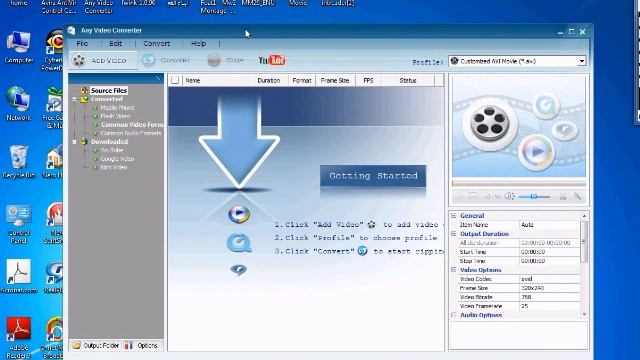Open the Help menu
The width and height of the screenshot is (640, 360).
point(199,43)
